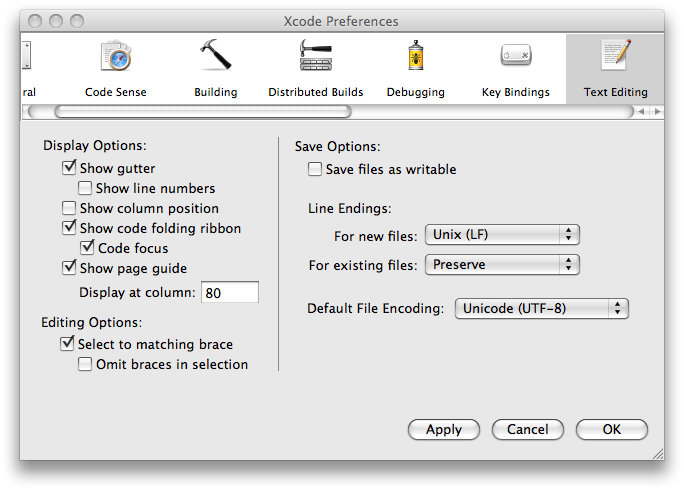Click the Building tab label
This screenshot has width=684, height=490.
[x=215, y=92]
